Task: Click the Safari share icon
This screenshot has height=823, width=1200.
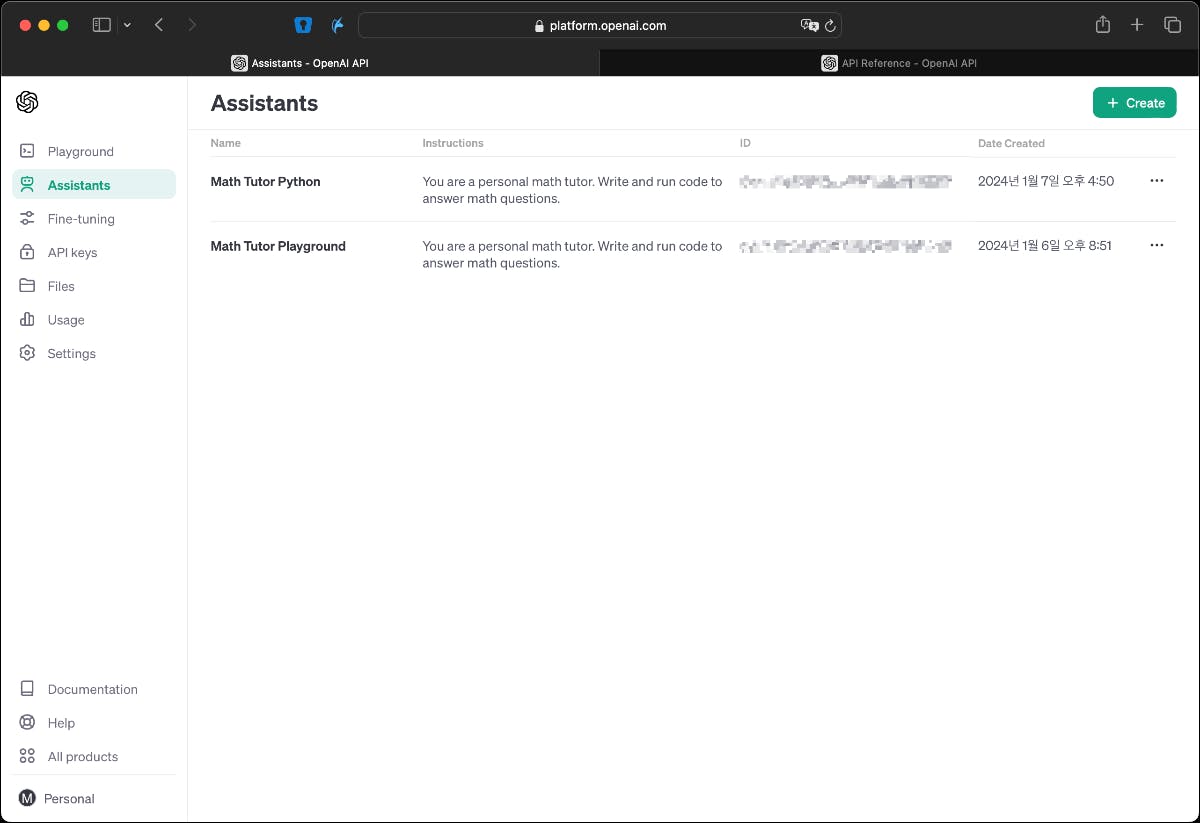Action: (1103, 25)
